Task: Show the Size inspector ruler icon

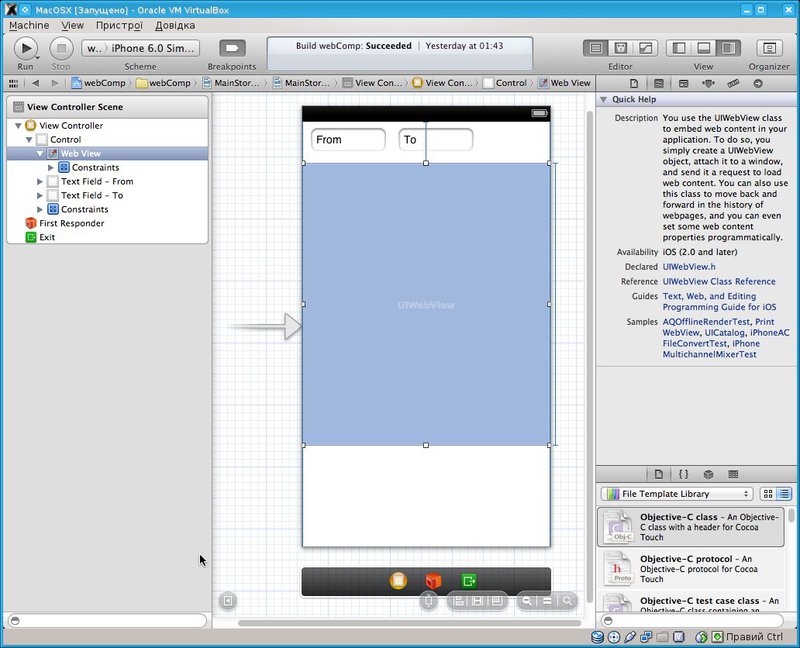Action: [x=733, y=83]
